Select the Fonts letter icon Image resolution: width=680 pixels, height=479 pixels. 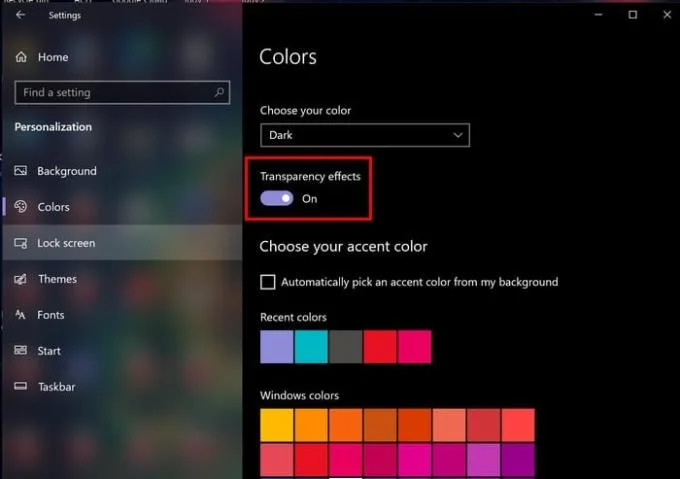[x=20, y=315]
